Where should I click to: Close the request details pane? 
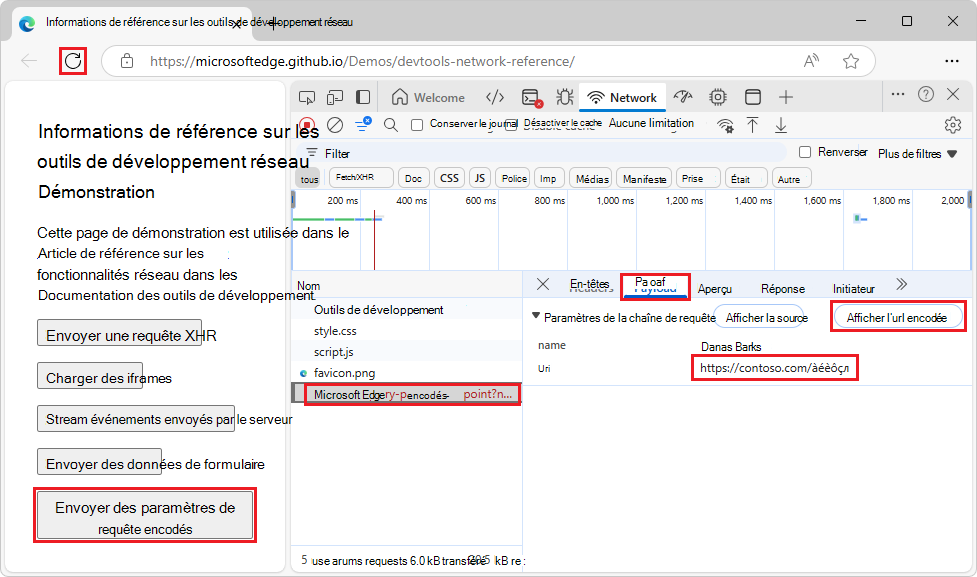point(543,284)
